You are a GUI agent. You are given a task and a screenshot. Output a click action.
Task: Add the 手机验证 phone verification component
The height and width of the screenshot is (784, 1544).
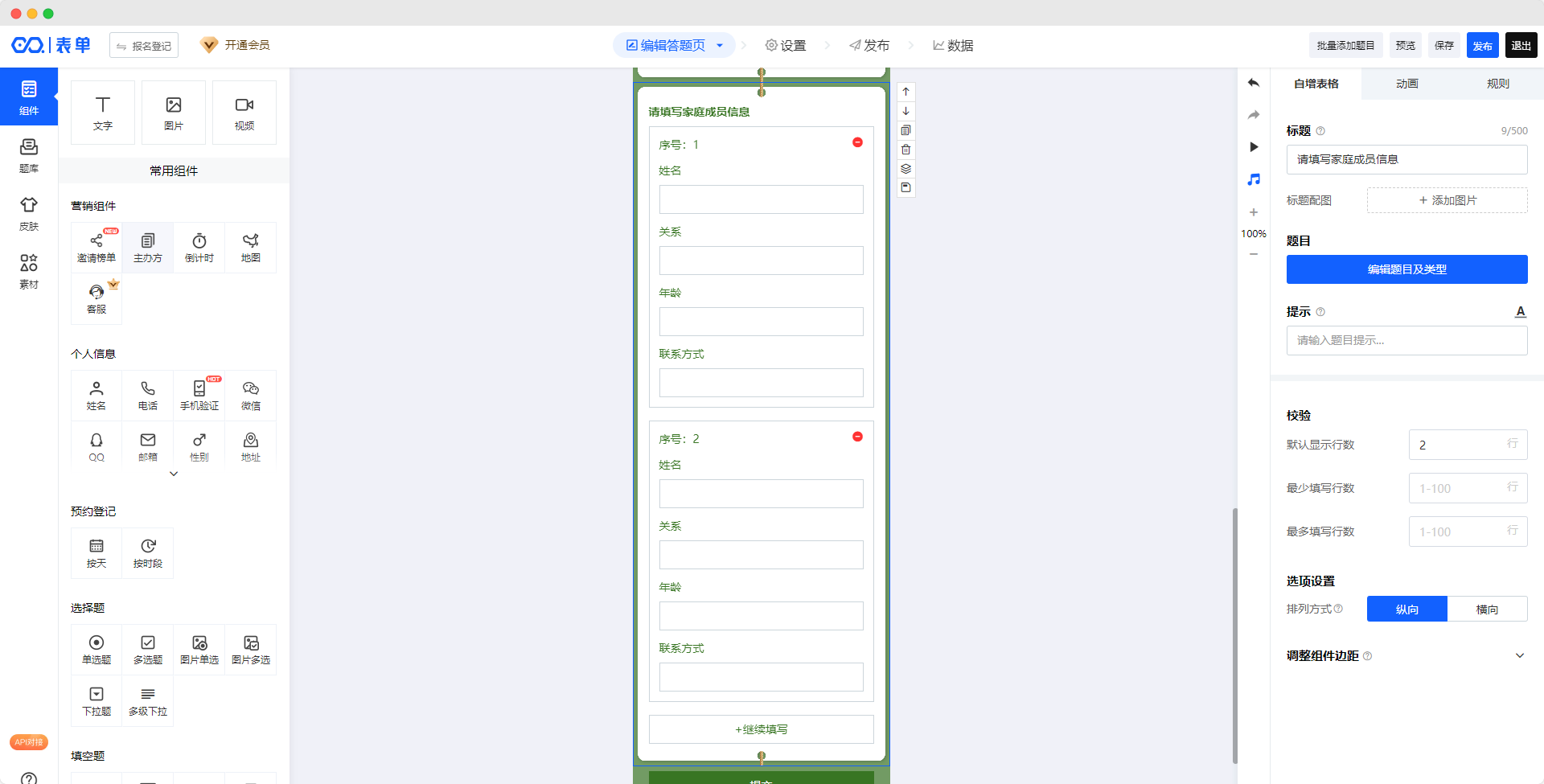click(199, 396)
